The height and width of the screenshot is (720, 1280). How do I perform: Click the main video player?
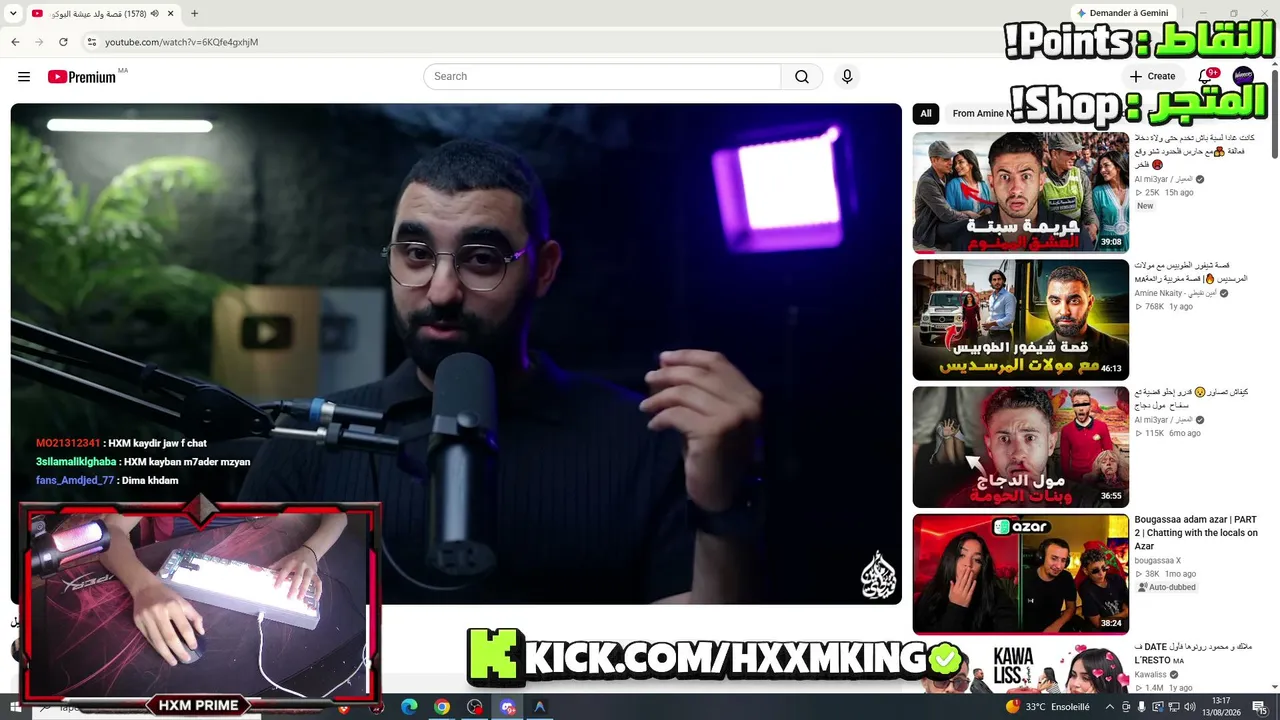(x=456, y=354)
